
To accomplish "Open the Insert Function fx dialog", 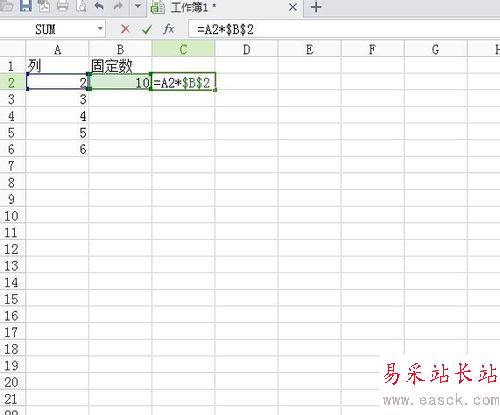I will coord(168,29).
